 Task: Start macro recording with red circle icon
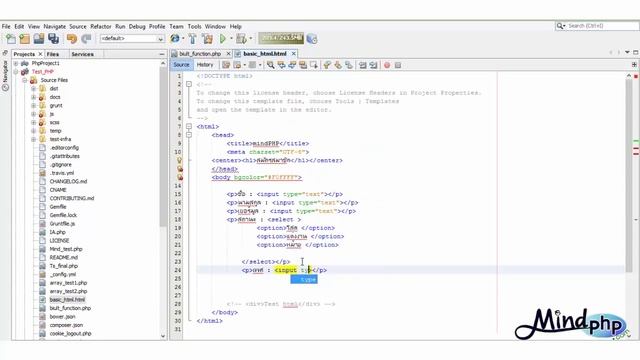point(387,65)
